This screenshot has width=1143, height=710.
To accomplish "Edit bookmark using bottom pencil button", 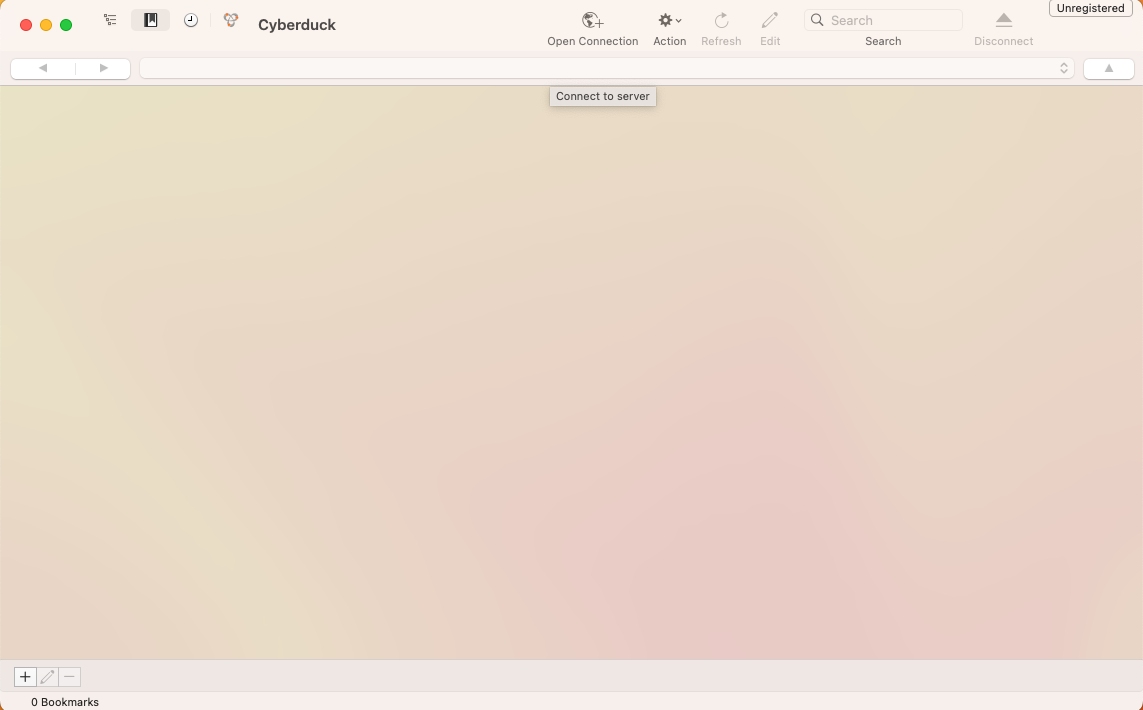I will click(47, 677).
